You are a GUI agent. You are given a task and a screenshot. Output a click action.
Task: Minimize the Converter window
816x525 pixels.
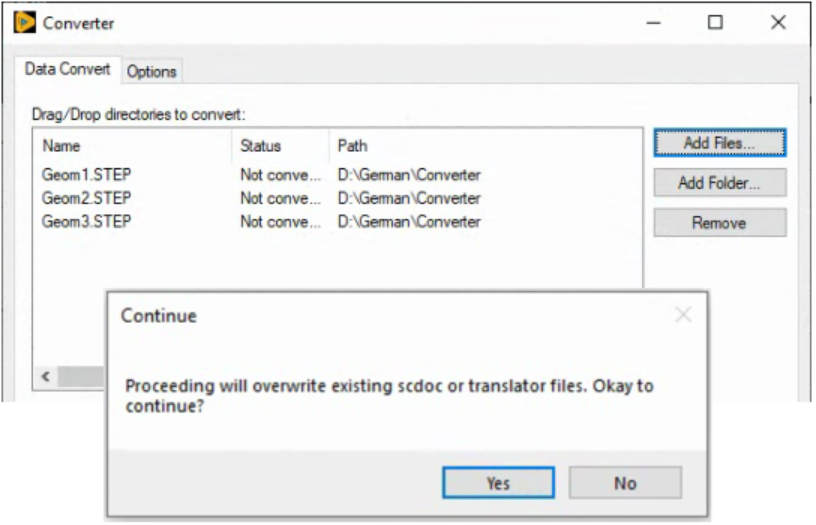tap(654, 22)
